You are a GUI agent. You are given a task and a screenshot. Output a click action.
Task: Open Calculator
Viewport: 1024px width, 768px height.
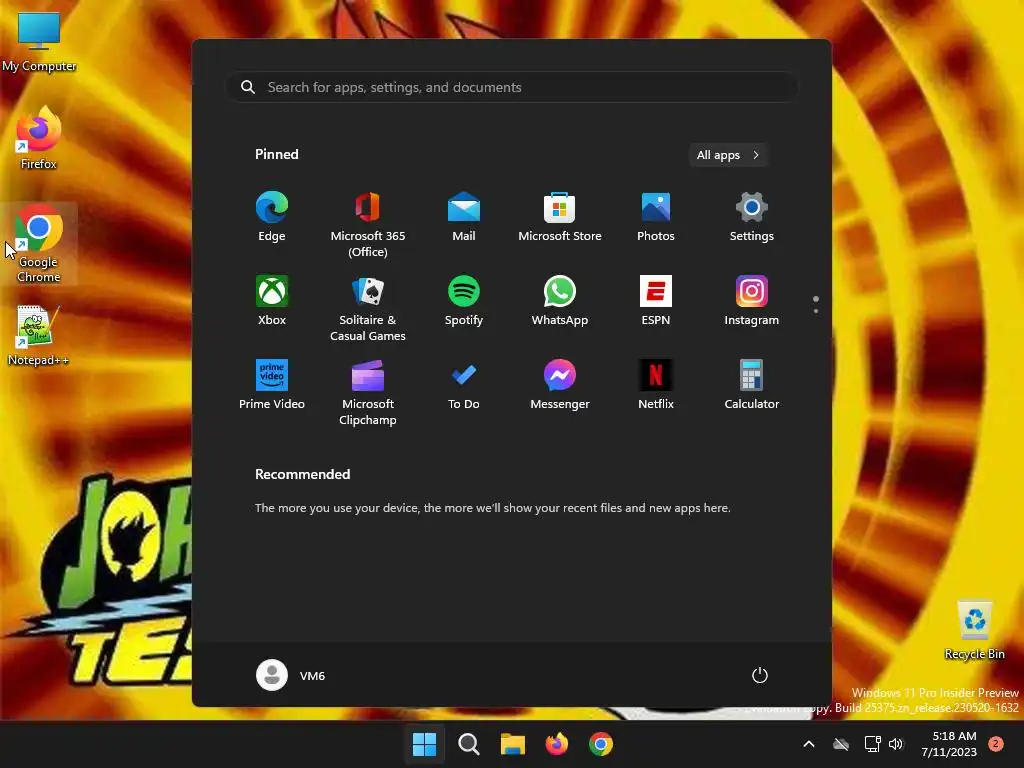(752, 385)
